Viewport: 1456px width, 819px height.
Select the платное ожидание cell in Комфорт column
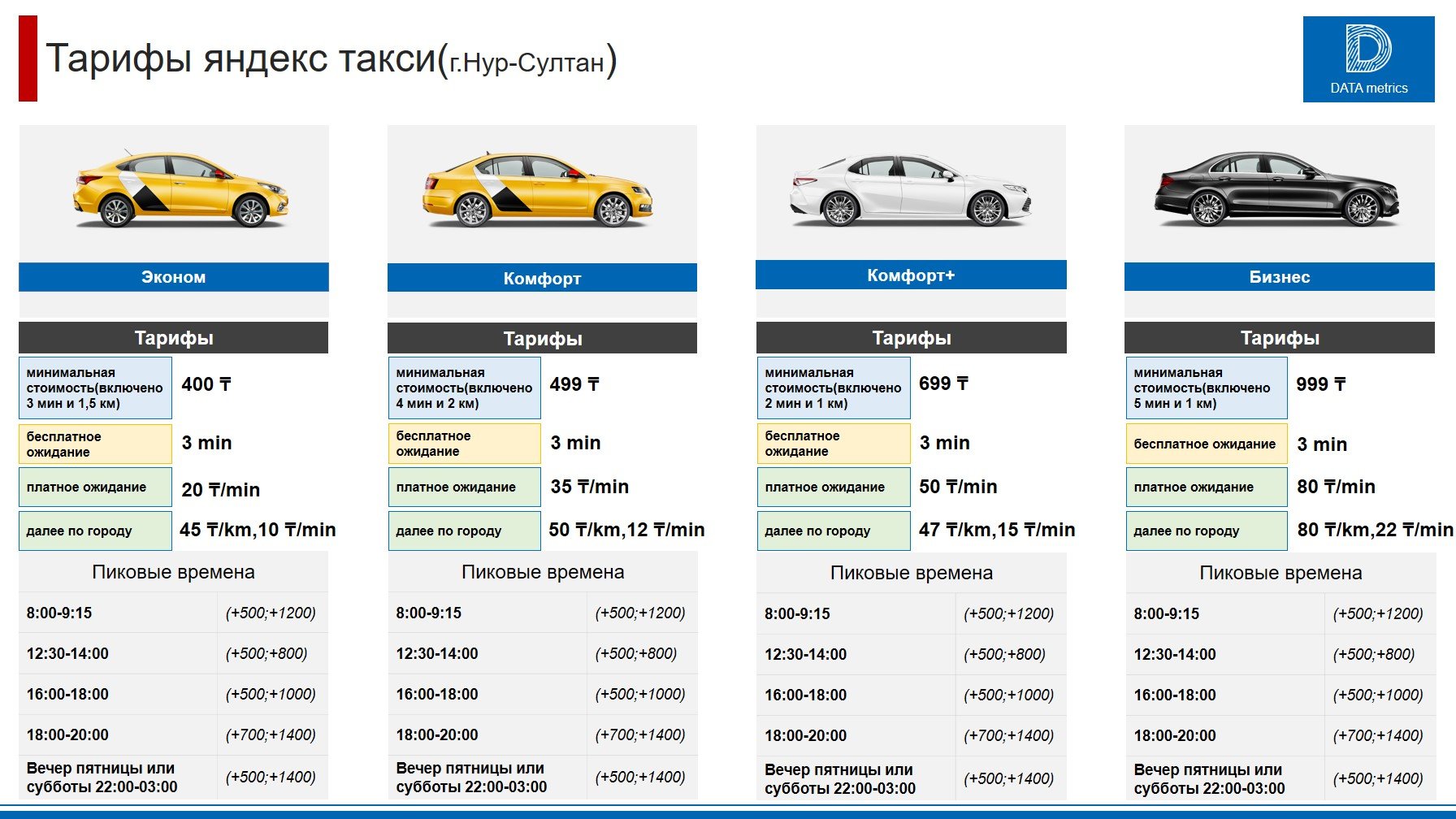click(x=464, y=487)
